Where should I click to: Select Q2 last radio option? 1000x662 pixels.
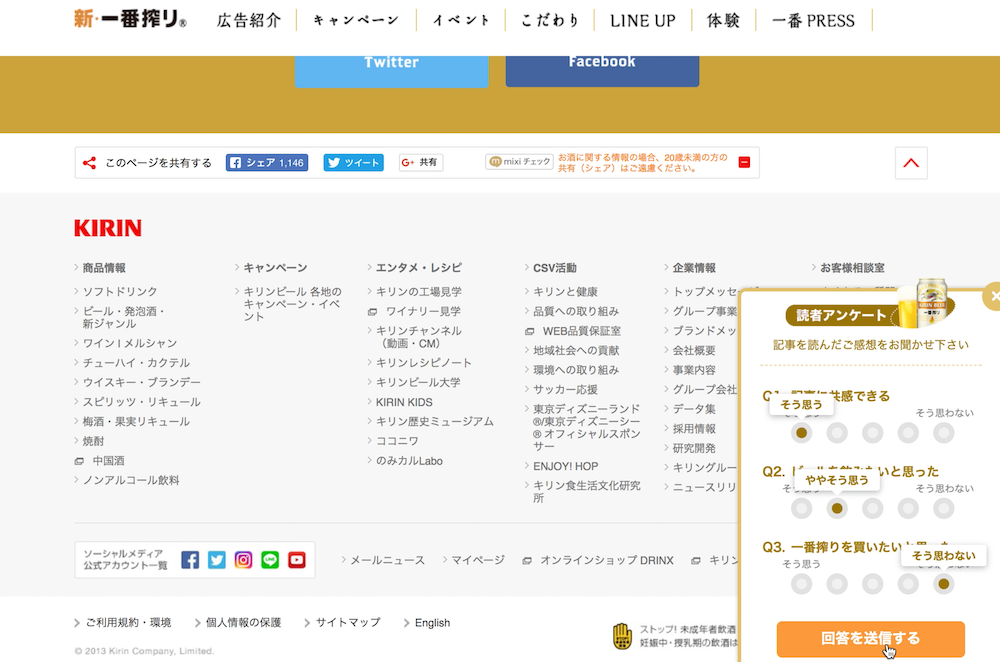[943, 508]
